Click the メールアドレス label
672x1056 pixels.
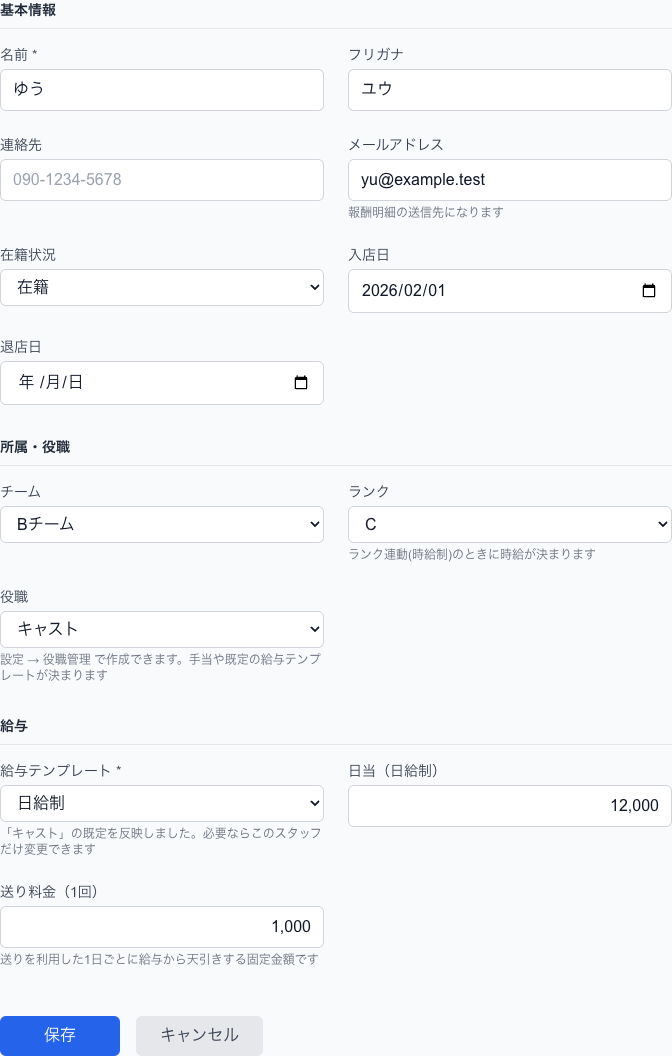[x=396, y=145]
